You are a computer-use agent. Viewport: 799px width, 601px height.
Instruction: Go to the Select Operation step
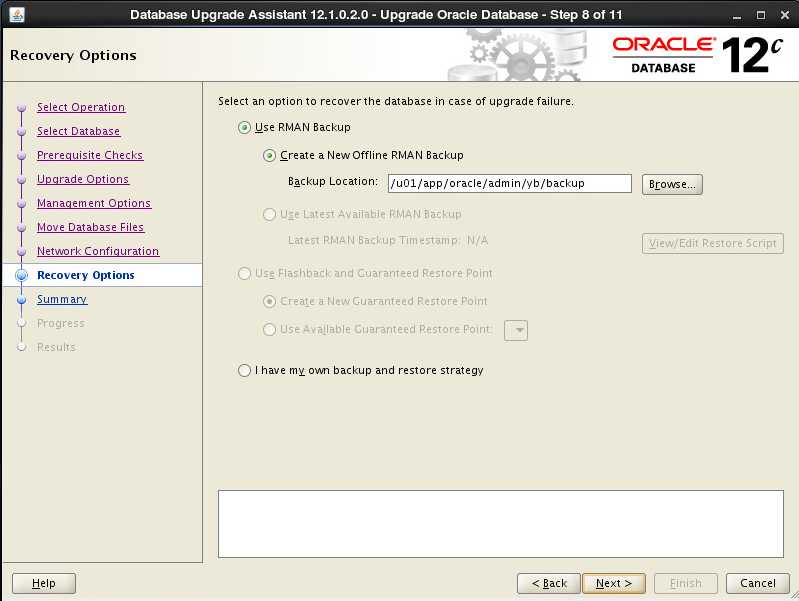81,107
